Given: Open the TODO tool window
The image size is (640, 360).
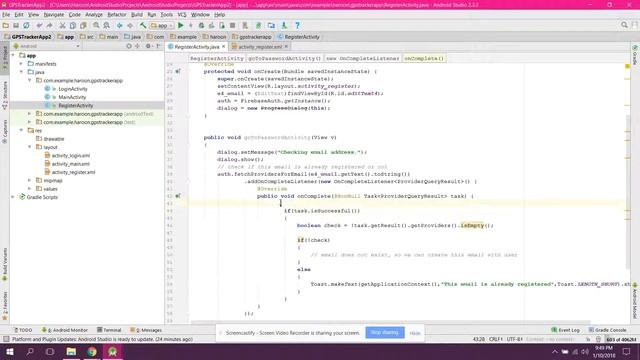Looking at the screenshot, I should 23,330.
